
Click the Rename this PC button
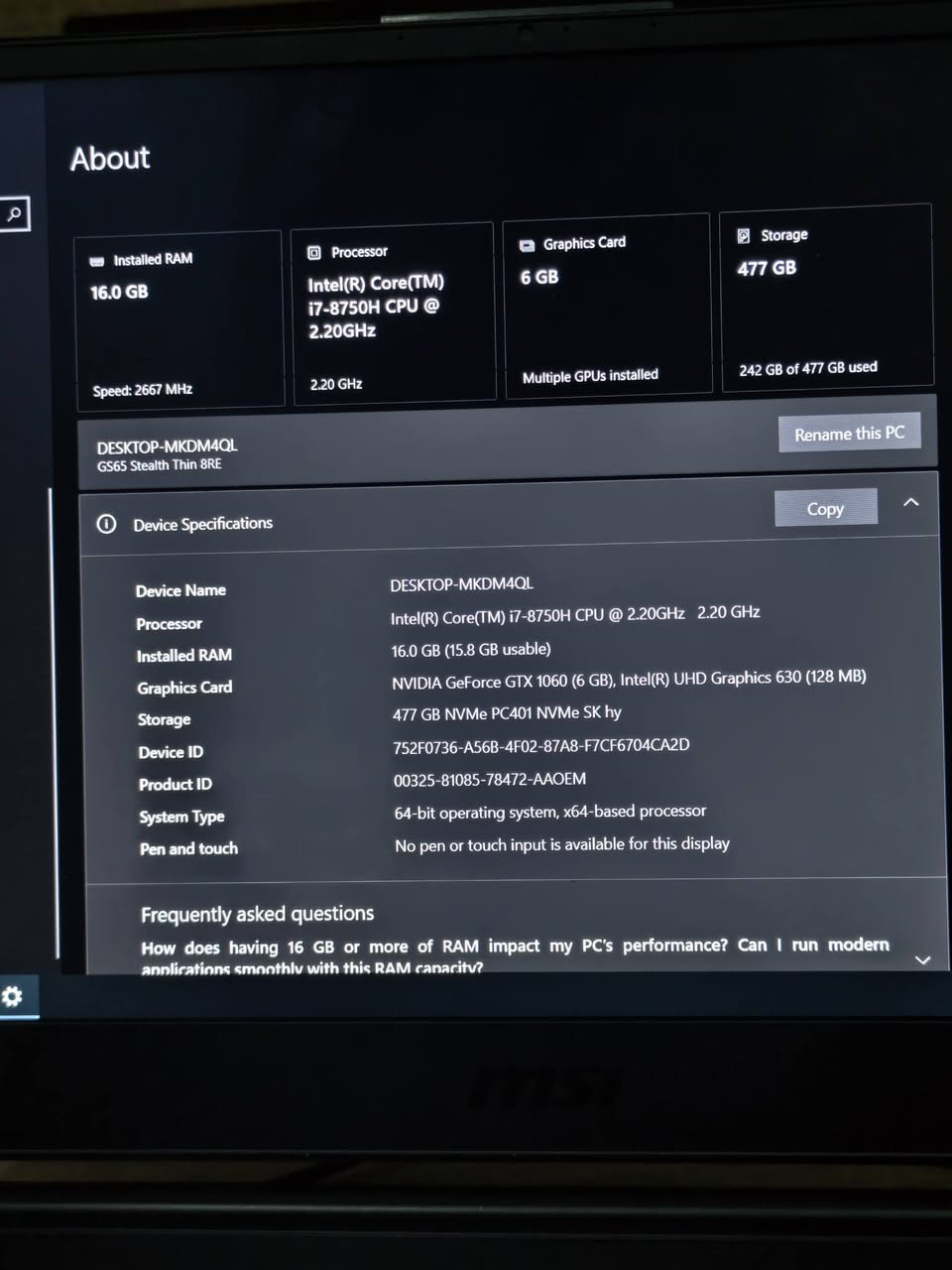click(849, 433)
